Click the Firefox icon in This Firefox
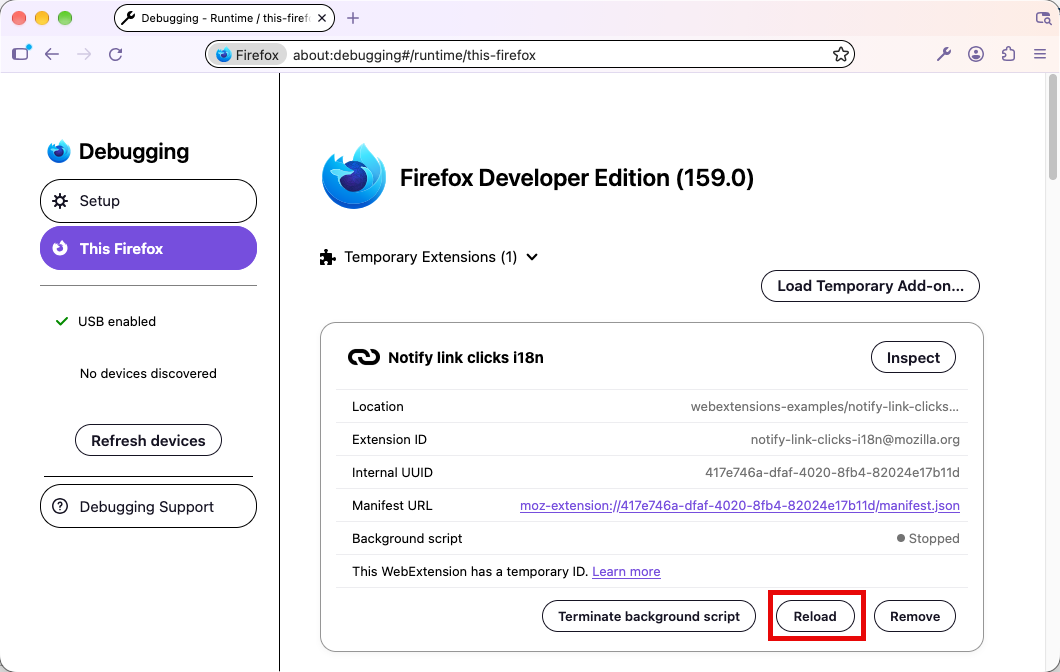The height and width of the screenshot is (672, 1060). click(60, 248)
